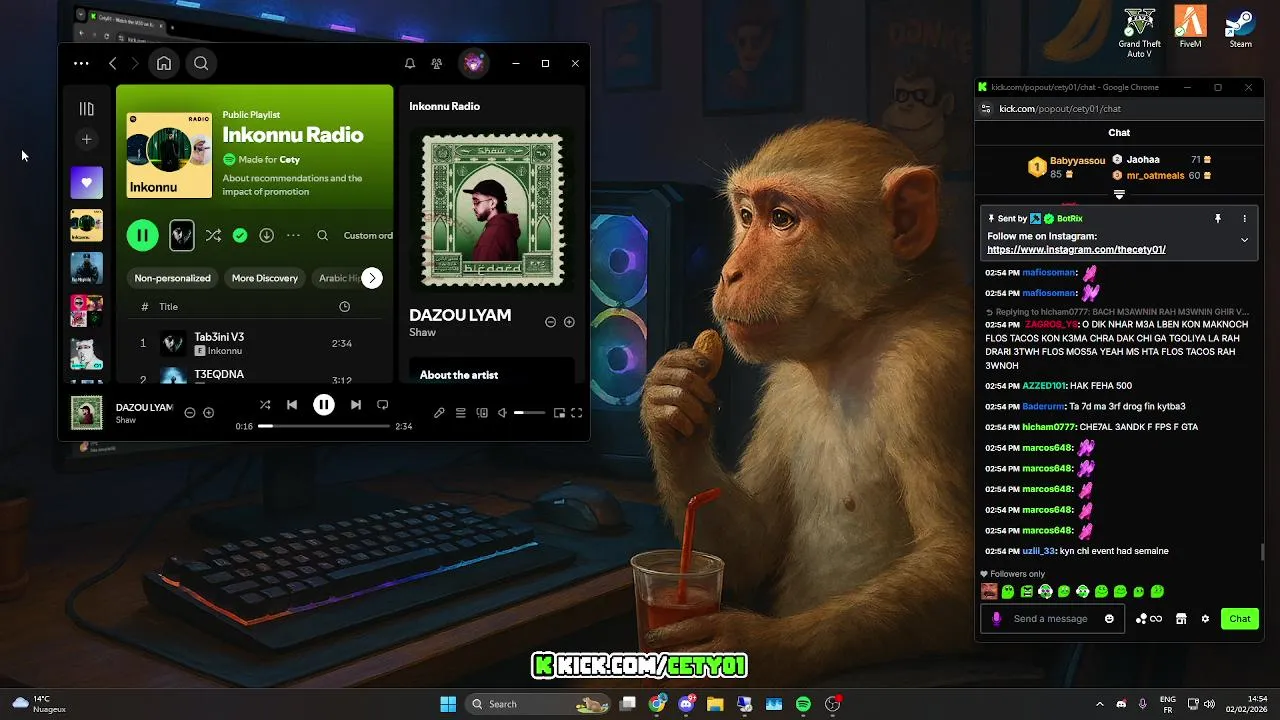This screenshot has width=1280, height=720.
Task: Open About the artist card
Action: [492, 370]
